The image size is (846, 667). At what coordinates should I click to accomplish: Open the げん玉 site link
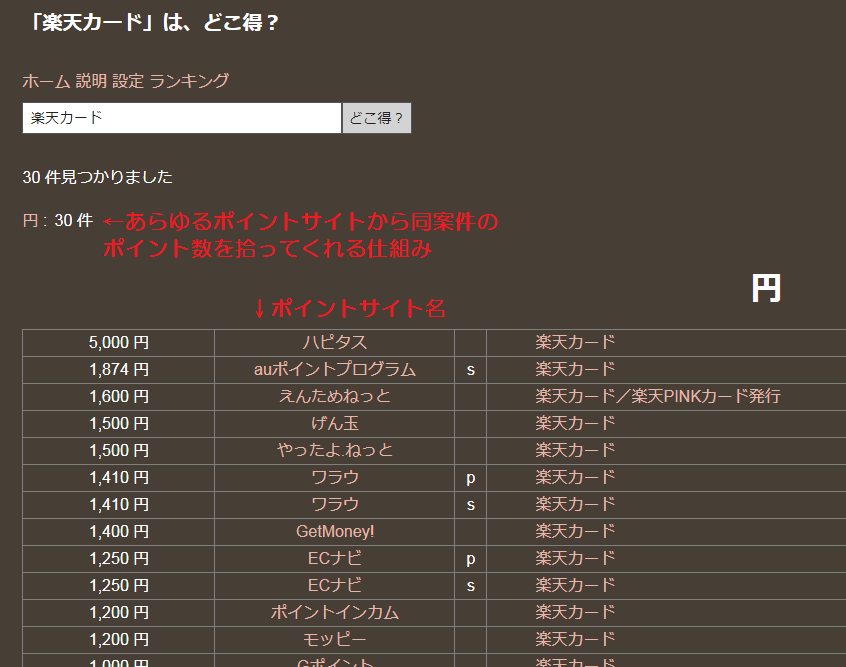tap(335, 424)
